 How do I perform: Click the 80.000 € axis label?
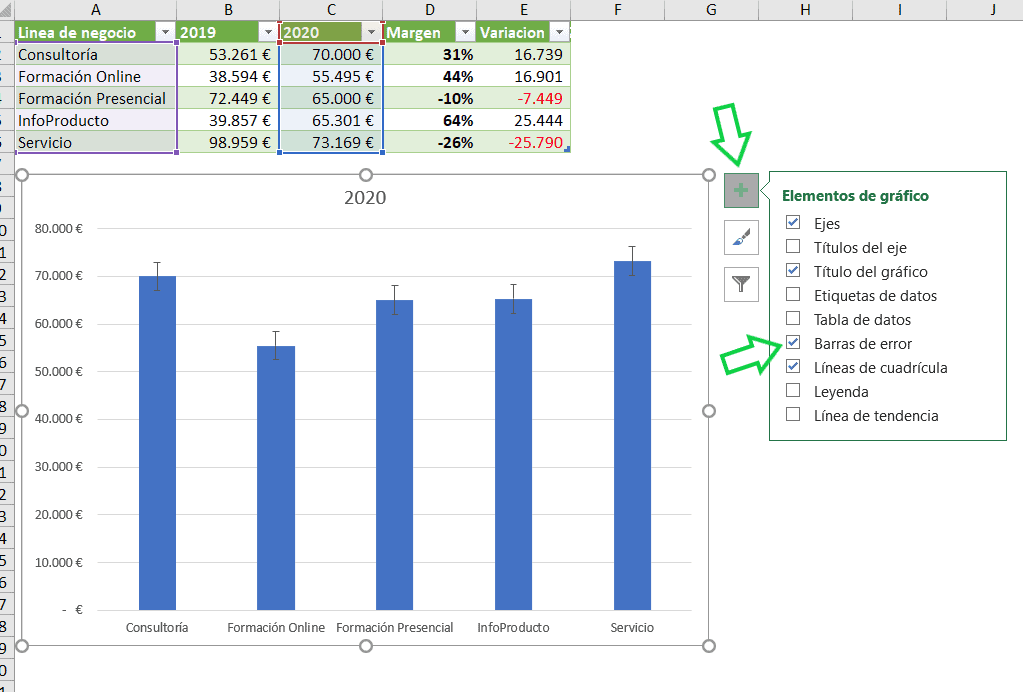(59, 228)
